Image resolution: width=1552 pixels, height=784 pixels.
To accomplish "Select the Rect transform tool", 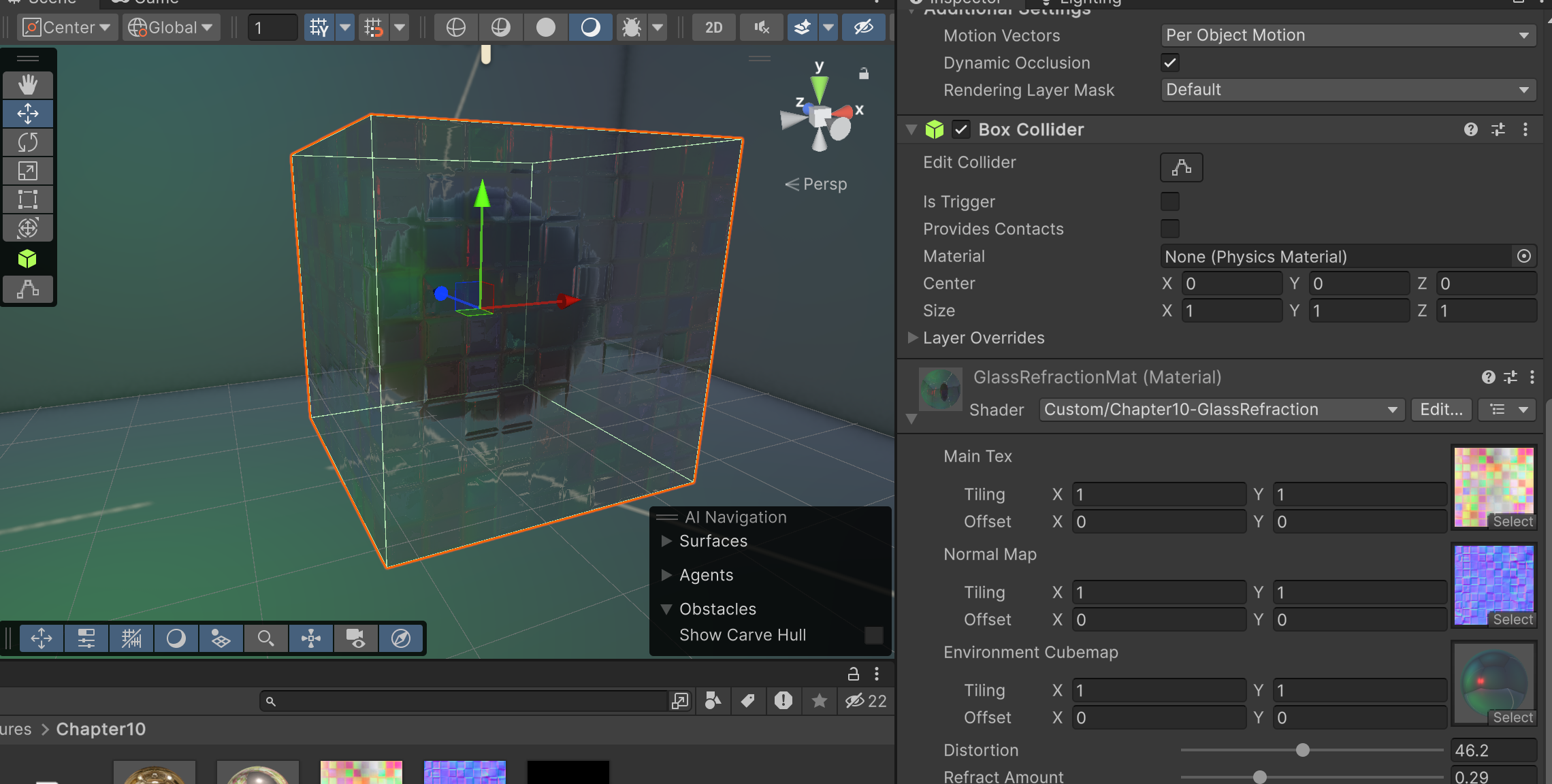I will (27, 199).
